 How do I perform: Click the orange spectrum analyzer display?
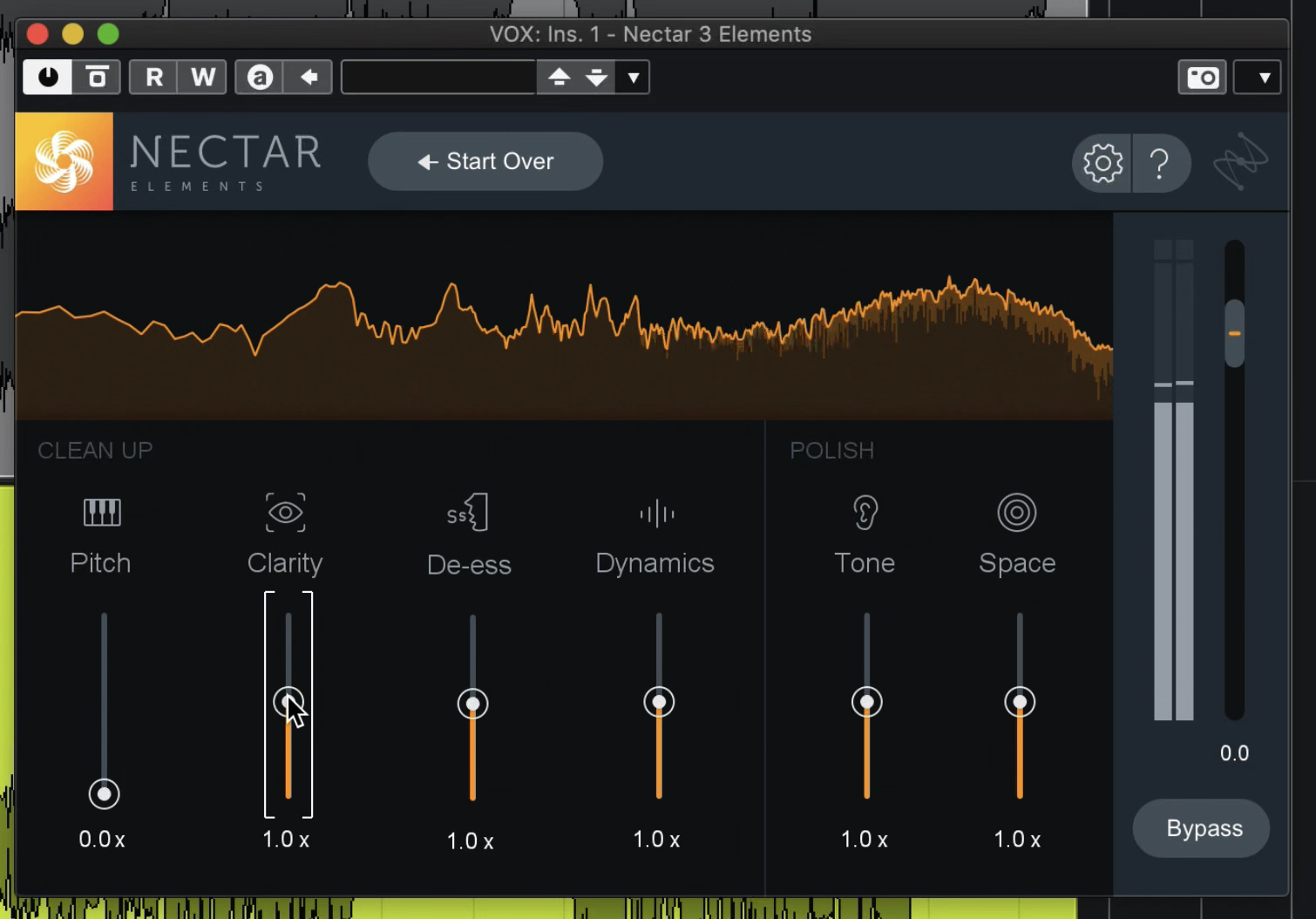click(x=564, y=317)
